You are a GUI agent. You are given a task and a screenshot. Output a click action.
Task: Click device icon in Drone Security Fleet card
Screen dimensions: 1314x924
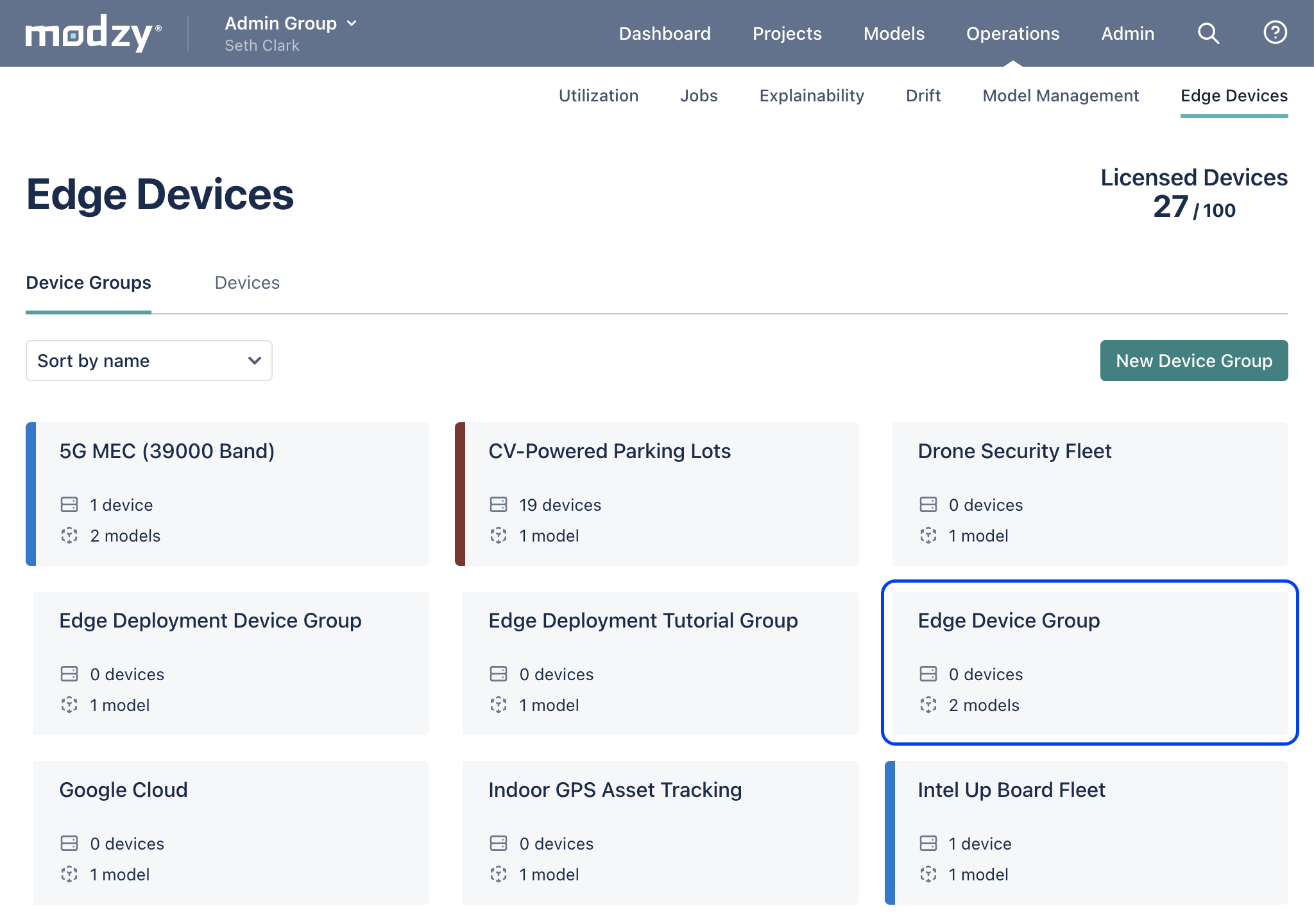[928, 504]
